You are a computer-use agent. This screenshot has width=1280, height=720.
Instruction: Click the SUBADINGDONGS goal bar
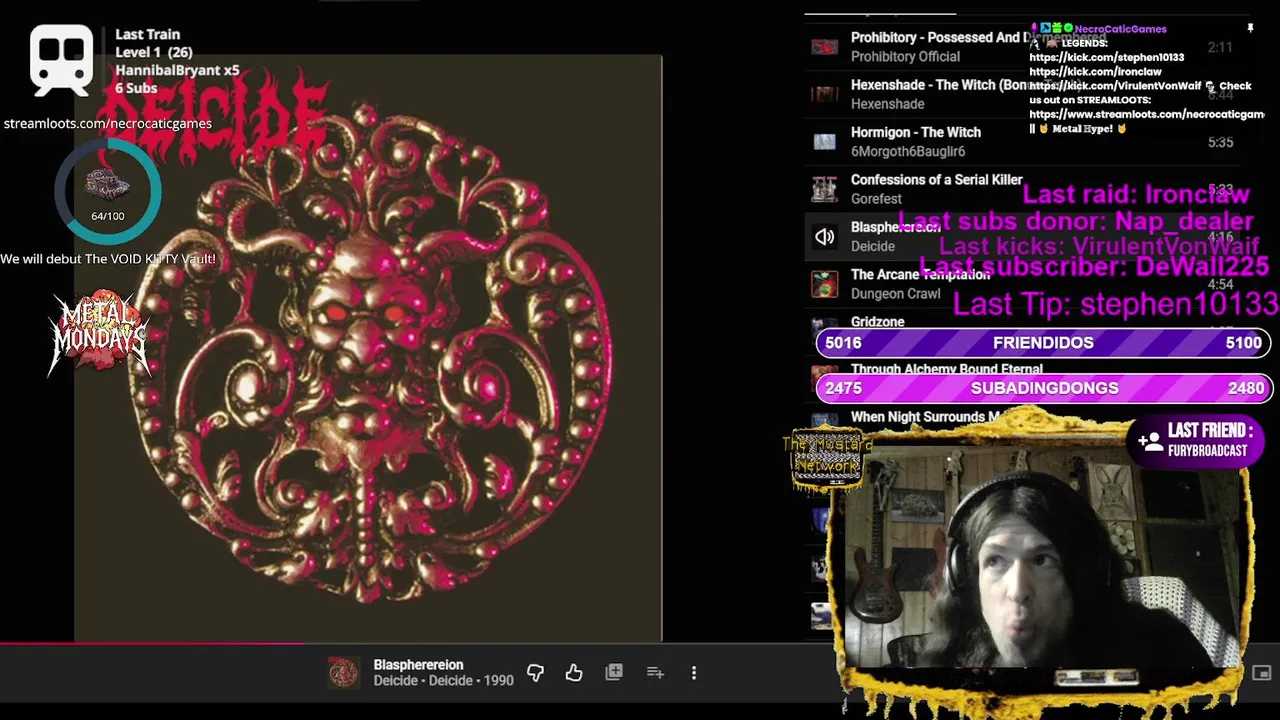tap(1043, 388)
